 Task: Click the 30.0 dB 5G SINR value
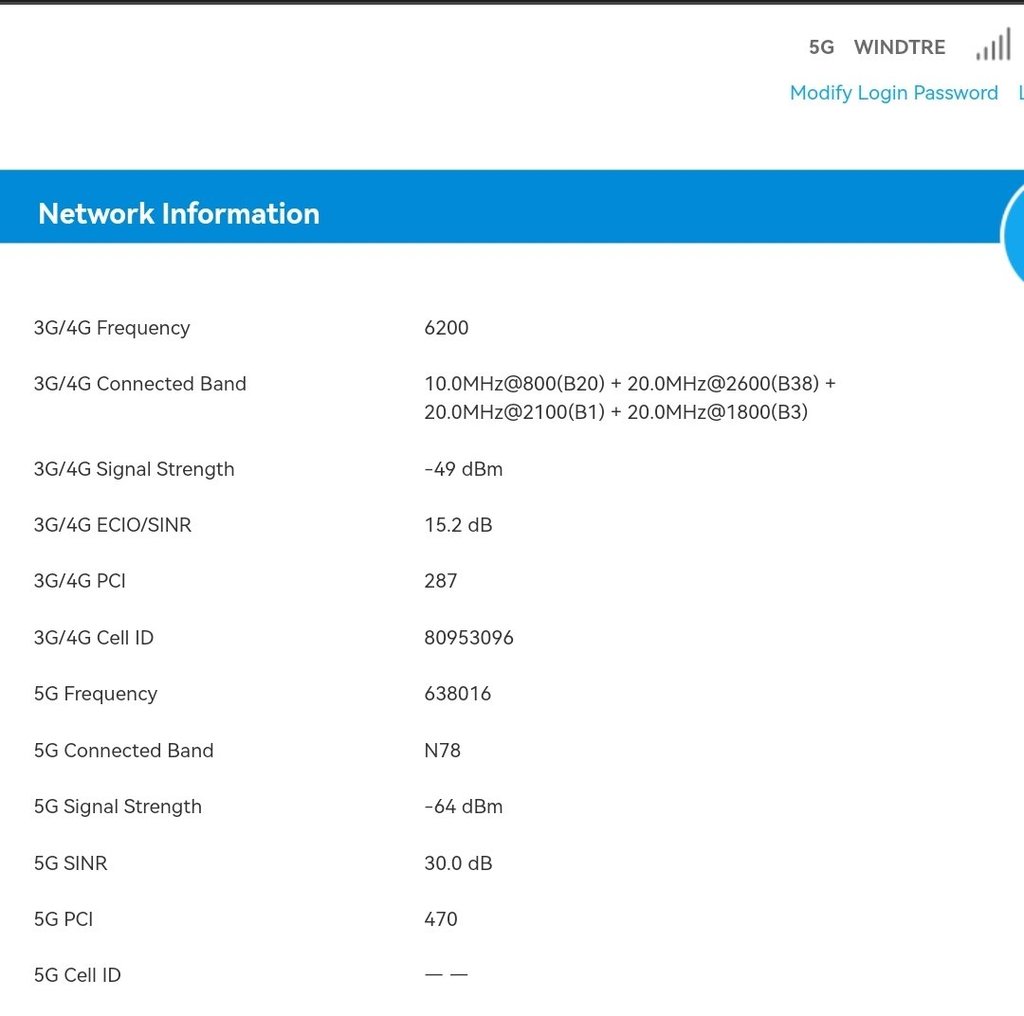(458, 863)
